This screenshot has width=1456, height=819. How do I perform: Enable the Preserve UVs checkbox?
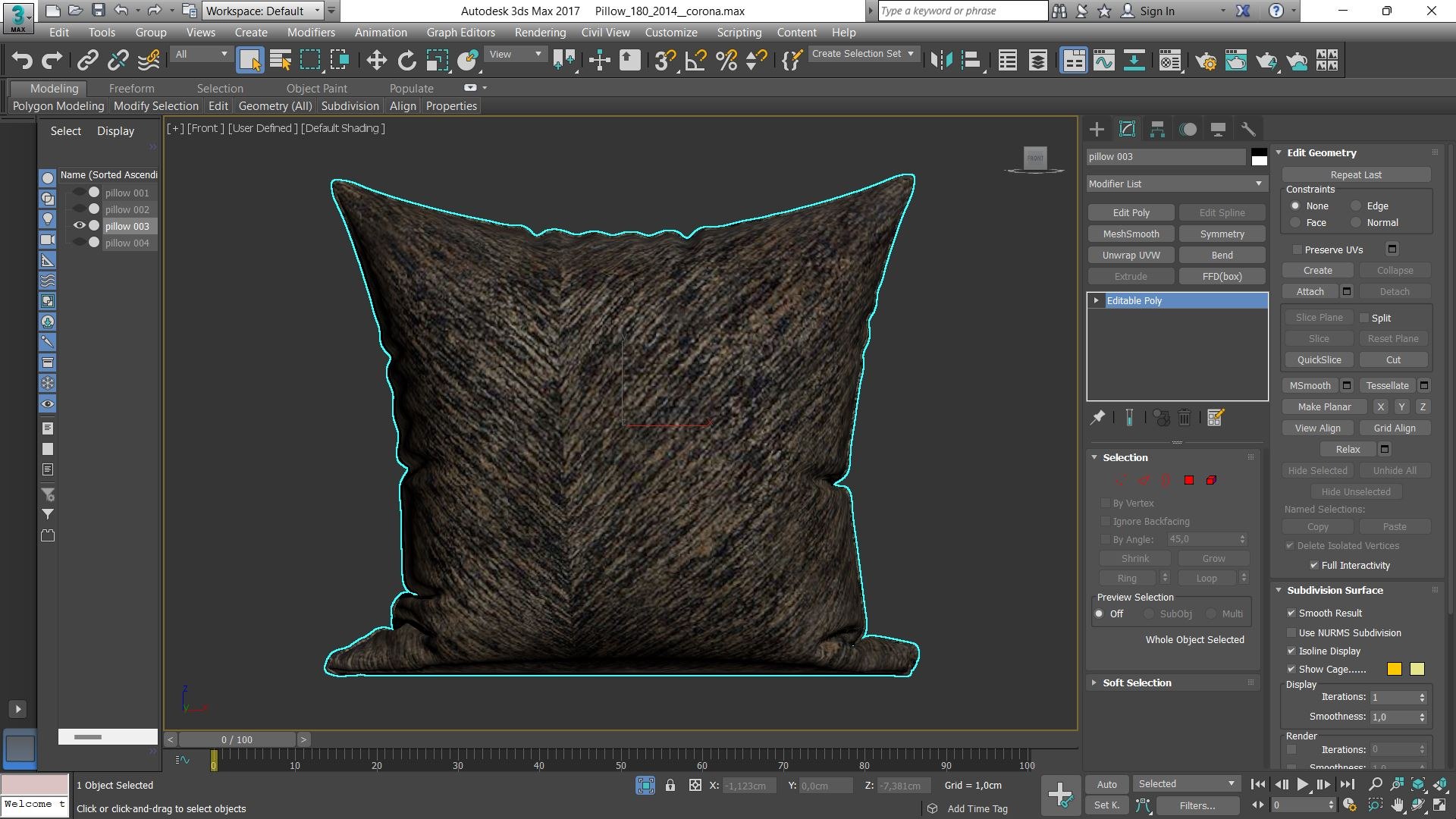click(1298, 249)
